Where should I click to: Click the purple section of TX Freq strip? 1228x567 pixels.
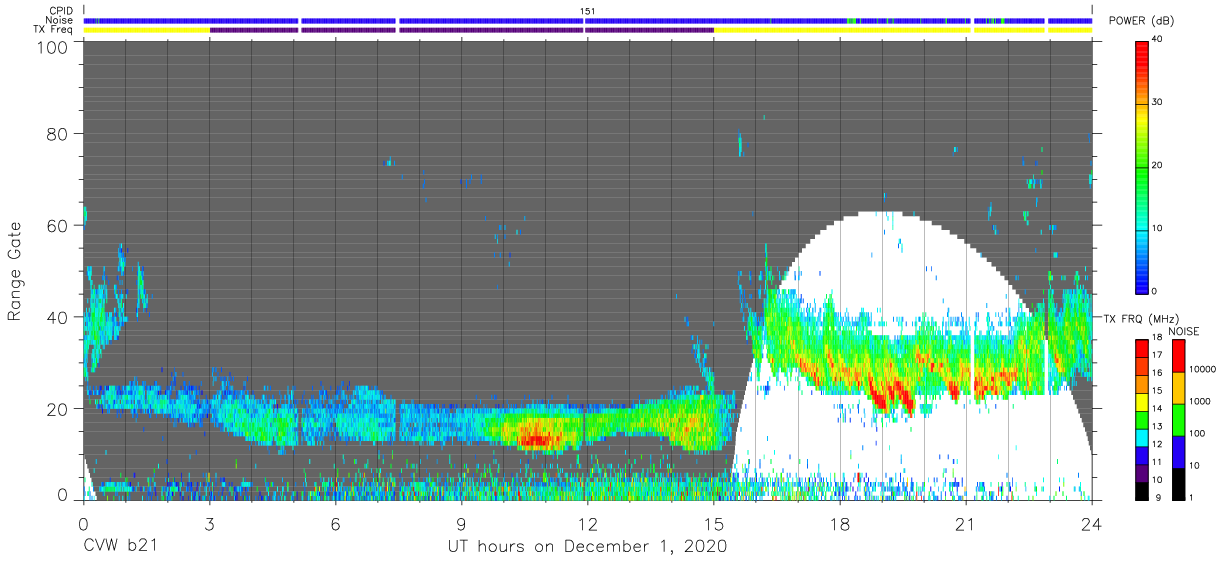[x=461, y=30]
